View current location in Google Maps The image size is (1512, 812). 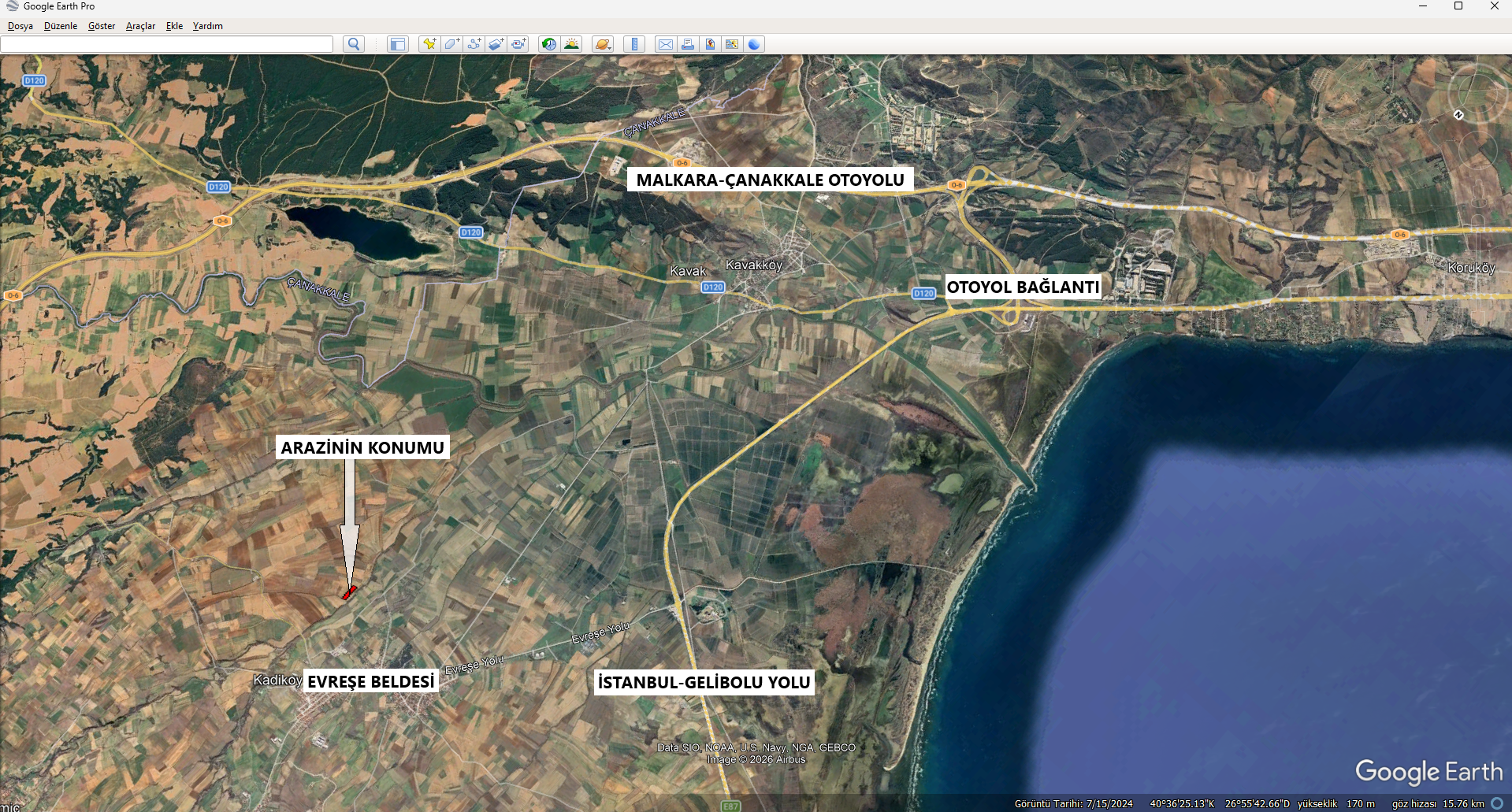click(x=732, y=44)
